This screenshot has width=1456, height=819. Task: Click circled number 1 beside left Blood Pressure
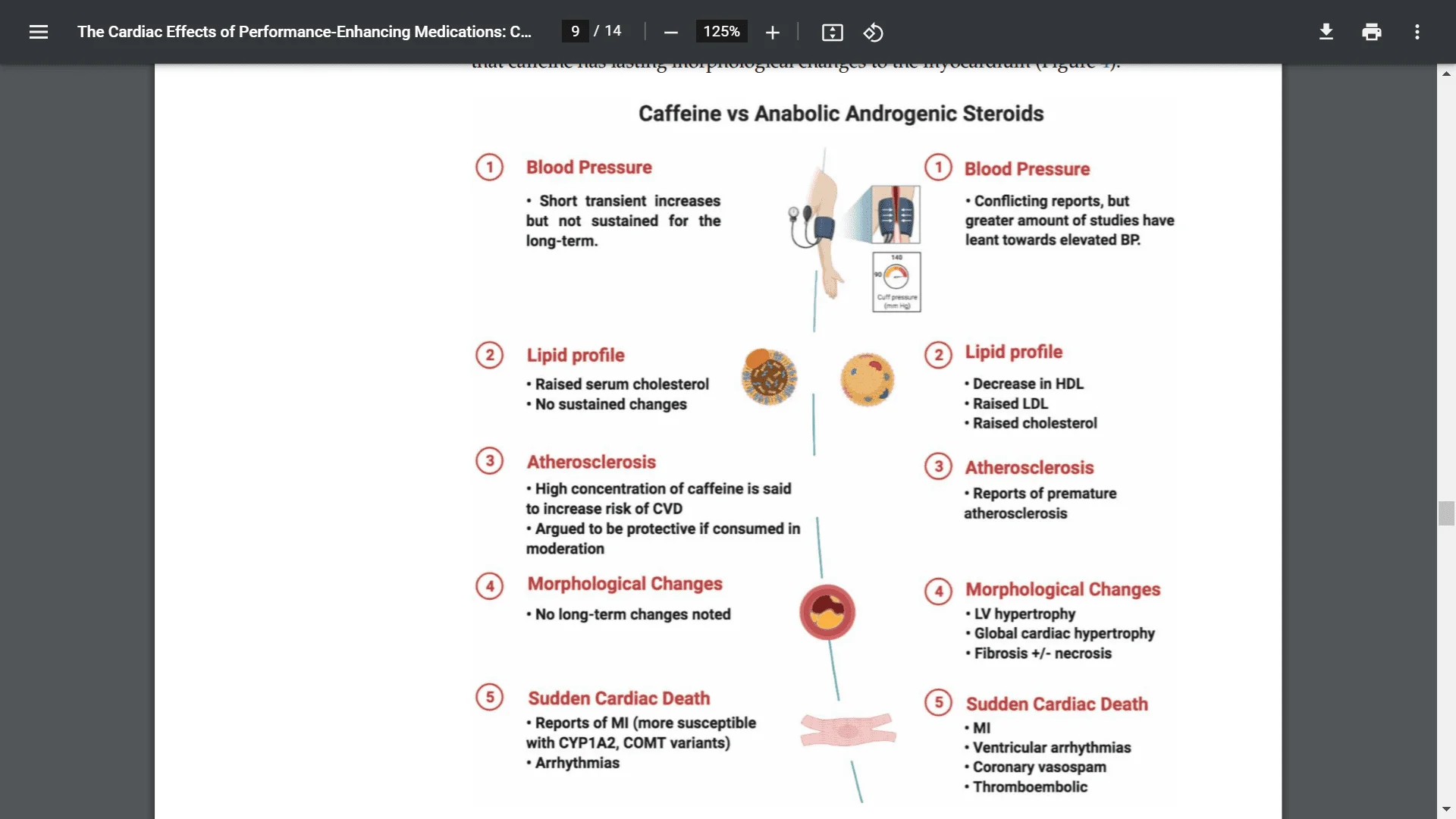click(x=489, y=168)
